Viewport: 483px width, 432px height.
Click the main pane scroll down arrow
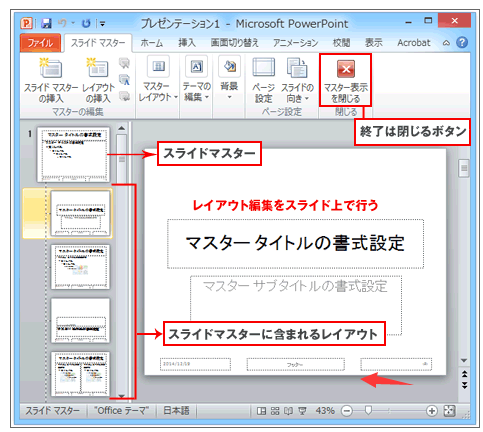(464, 360)
